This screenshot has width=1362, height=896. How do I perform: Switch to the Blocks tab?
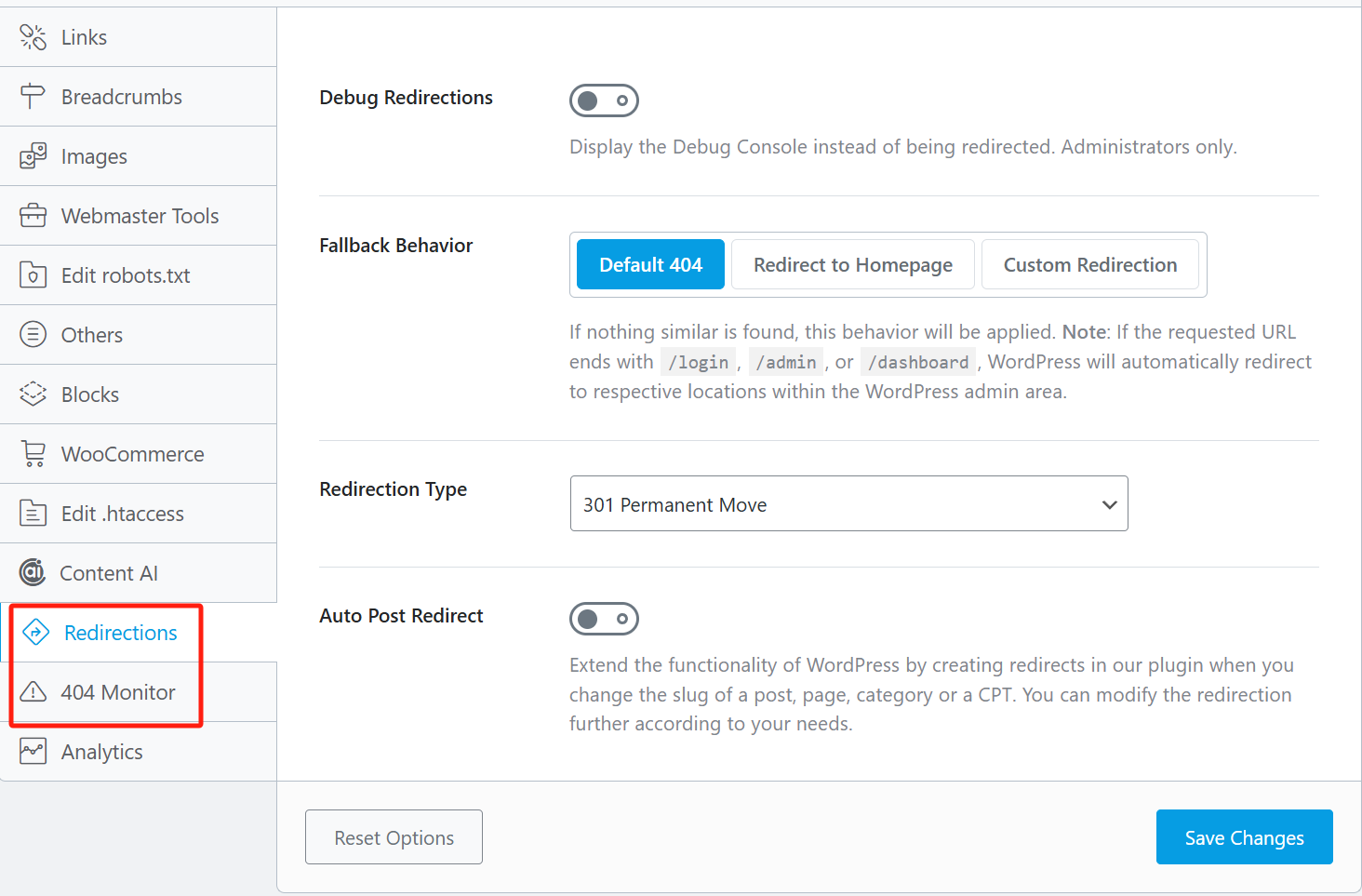coord(90,395)
